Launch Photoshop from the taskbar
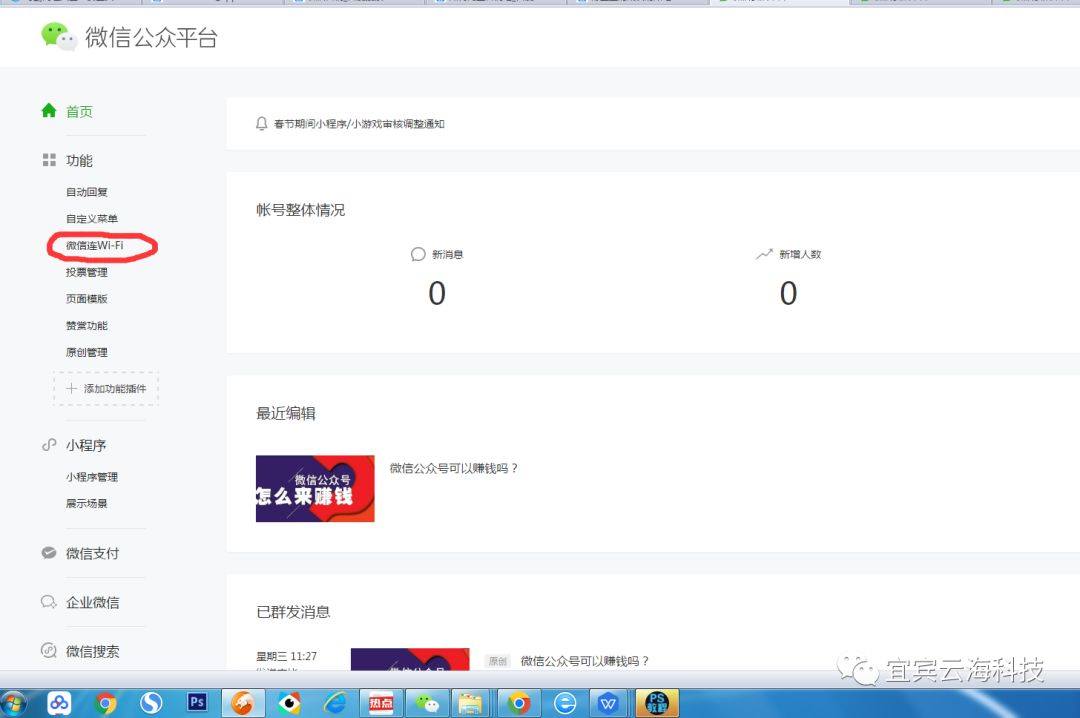This screenshot has height=718, width=1080. tap(197, 702)
